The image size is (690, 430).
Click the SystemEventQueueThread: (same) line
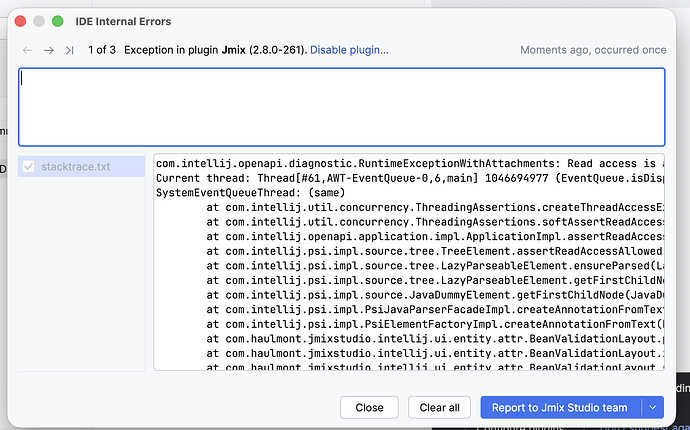click(250, 193)
